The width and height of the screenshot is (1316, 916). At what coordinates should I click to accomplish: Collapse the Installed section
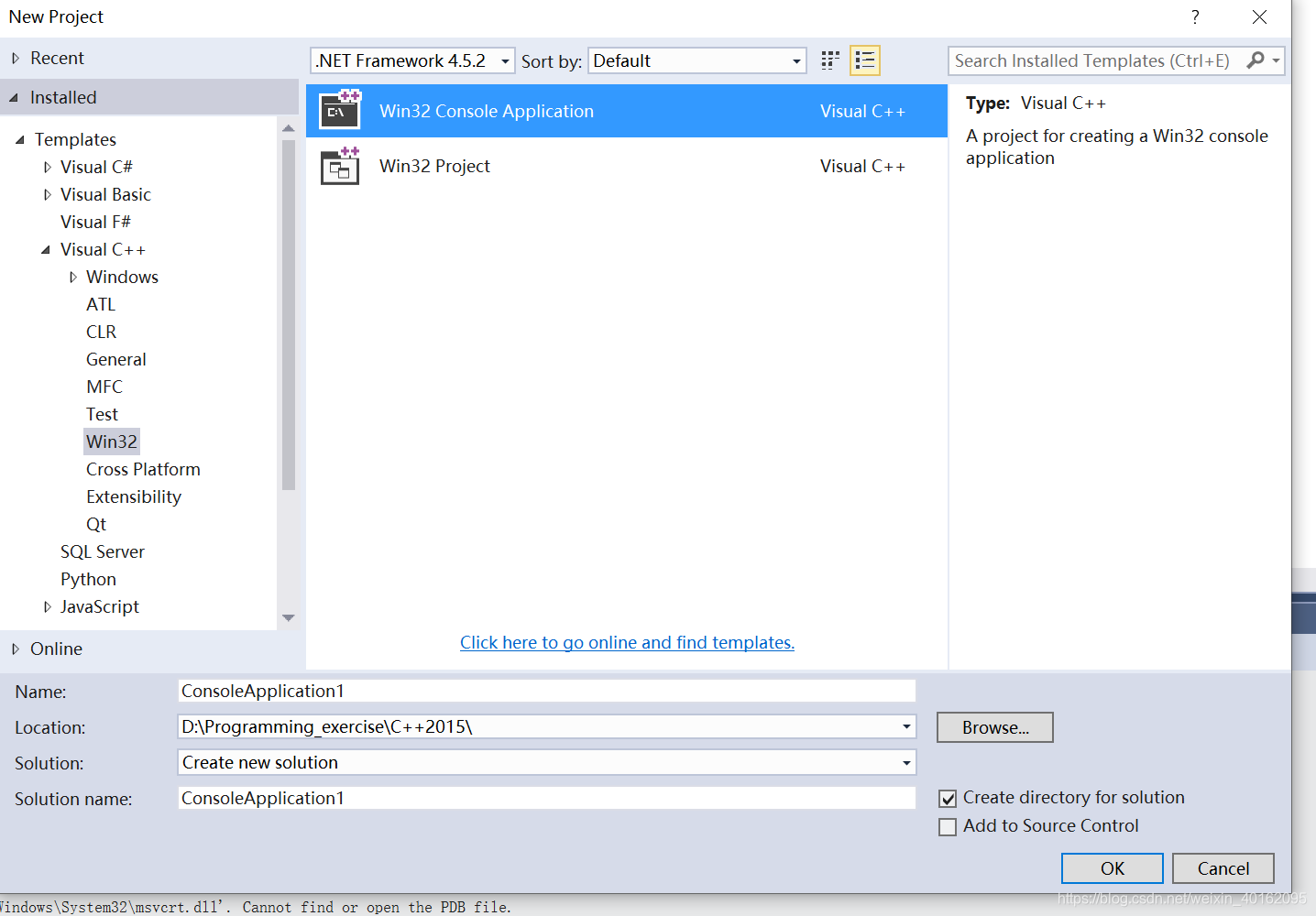(14, 97)
